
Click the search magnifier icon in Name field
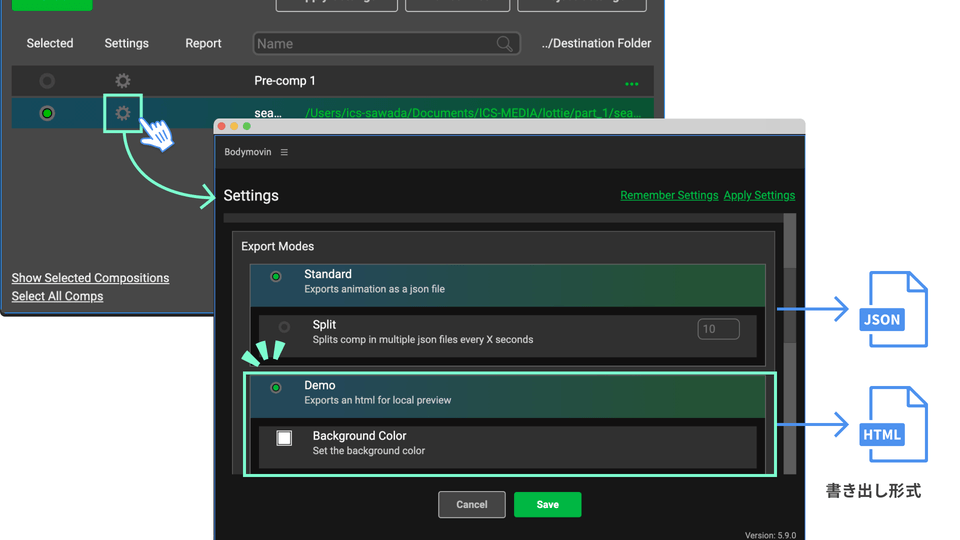(x=506, y=44)
